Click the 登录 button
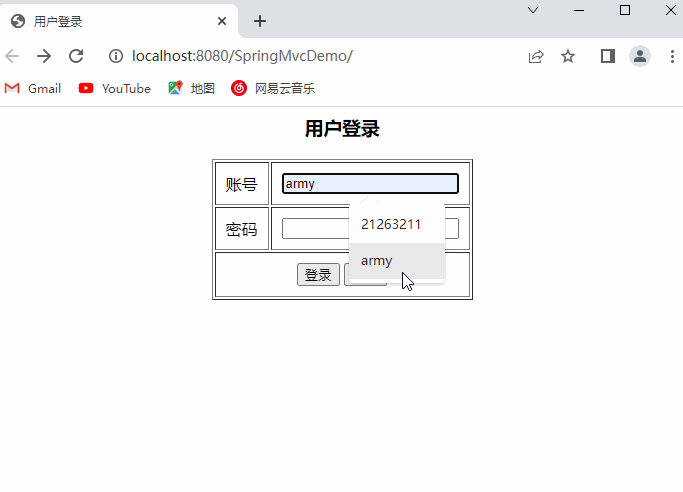 (x=318, y=275)
